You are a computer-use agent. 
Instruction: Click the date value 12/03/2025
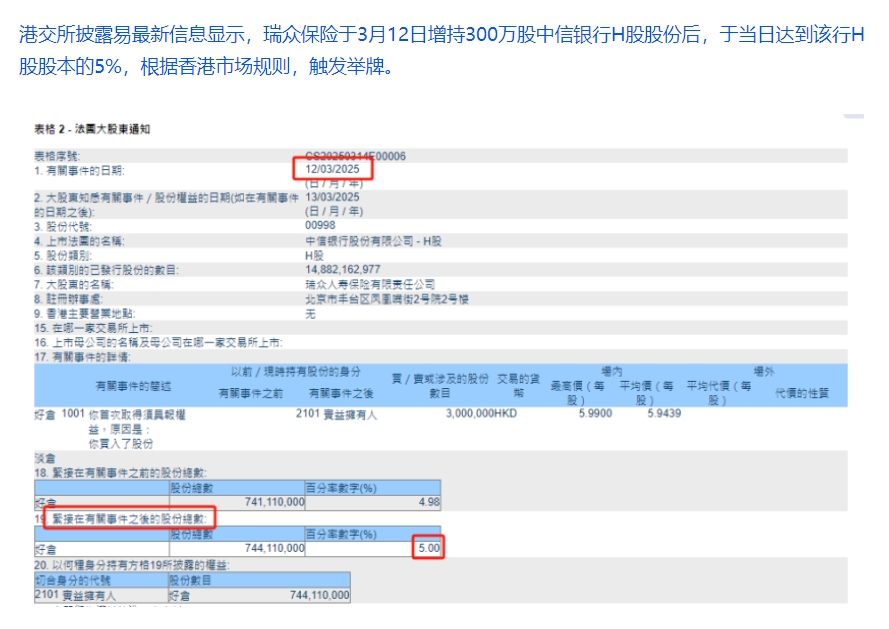click(x=332, y=169)
